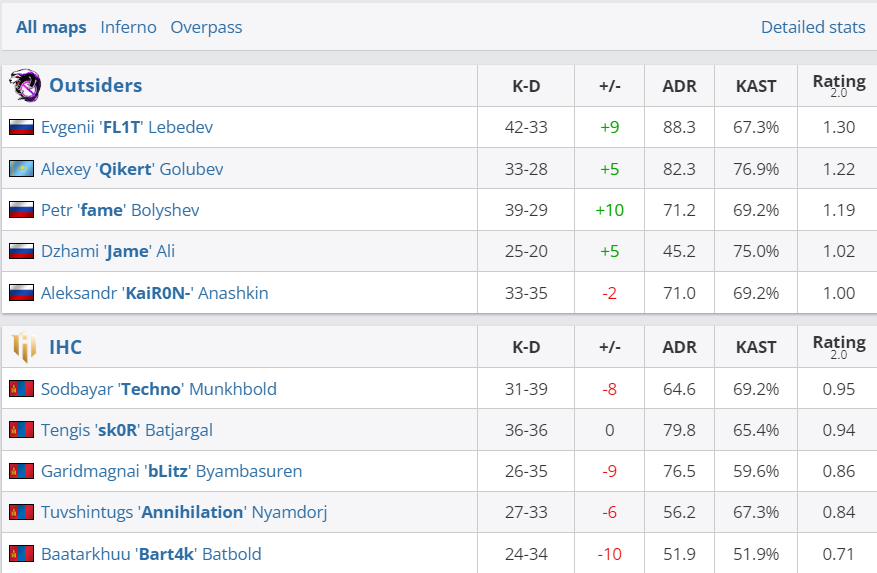The image size is (877, 573).
Task: Click the Outsiders team logo icon
Action: coord(24,86)
